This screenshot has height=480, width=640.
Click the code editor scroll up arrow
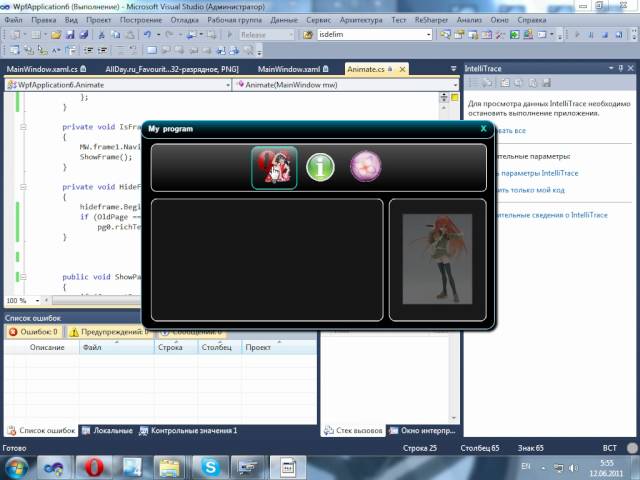point(444,108)
